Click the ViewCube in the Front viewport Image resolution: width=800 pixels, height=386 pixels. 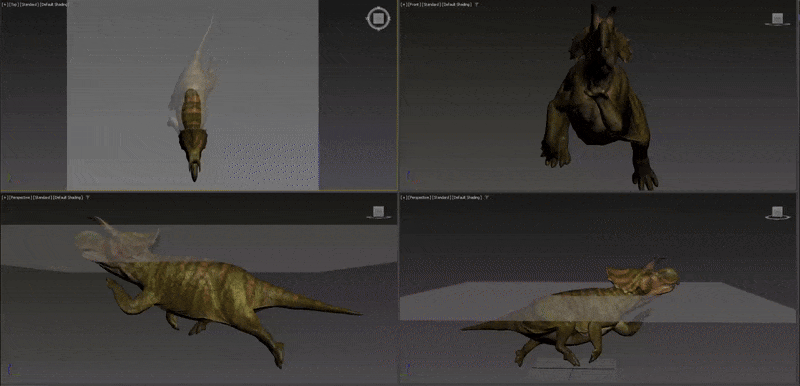tap(777, 19)
